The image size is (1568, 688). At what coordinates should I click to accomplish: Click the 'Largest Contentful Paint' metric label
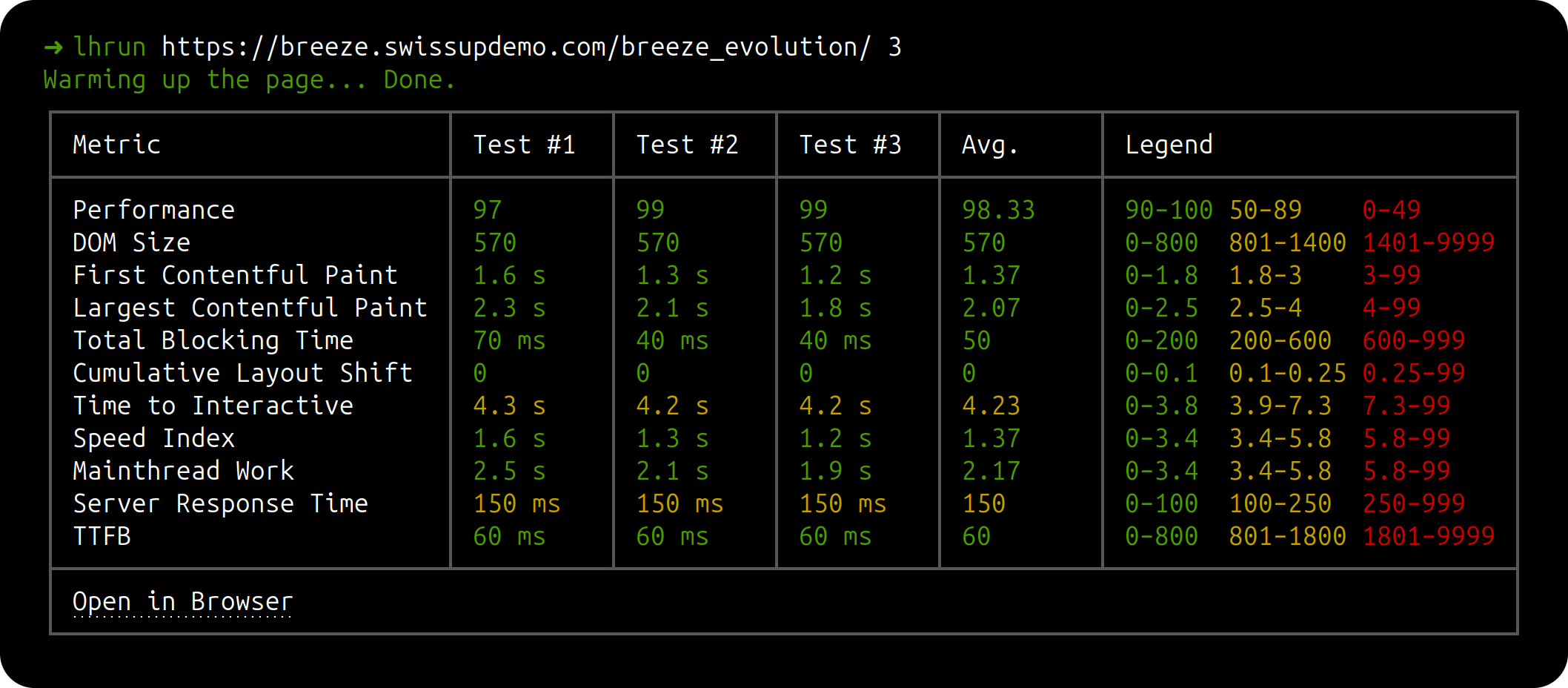coord(250,308)
